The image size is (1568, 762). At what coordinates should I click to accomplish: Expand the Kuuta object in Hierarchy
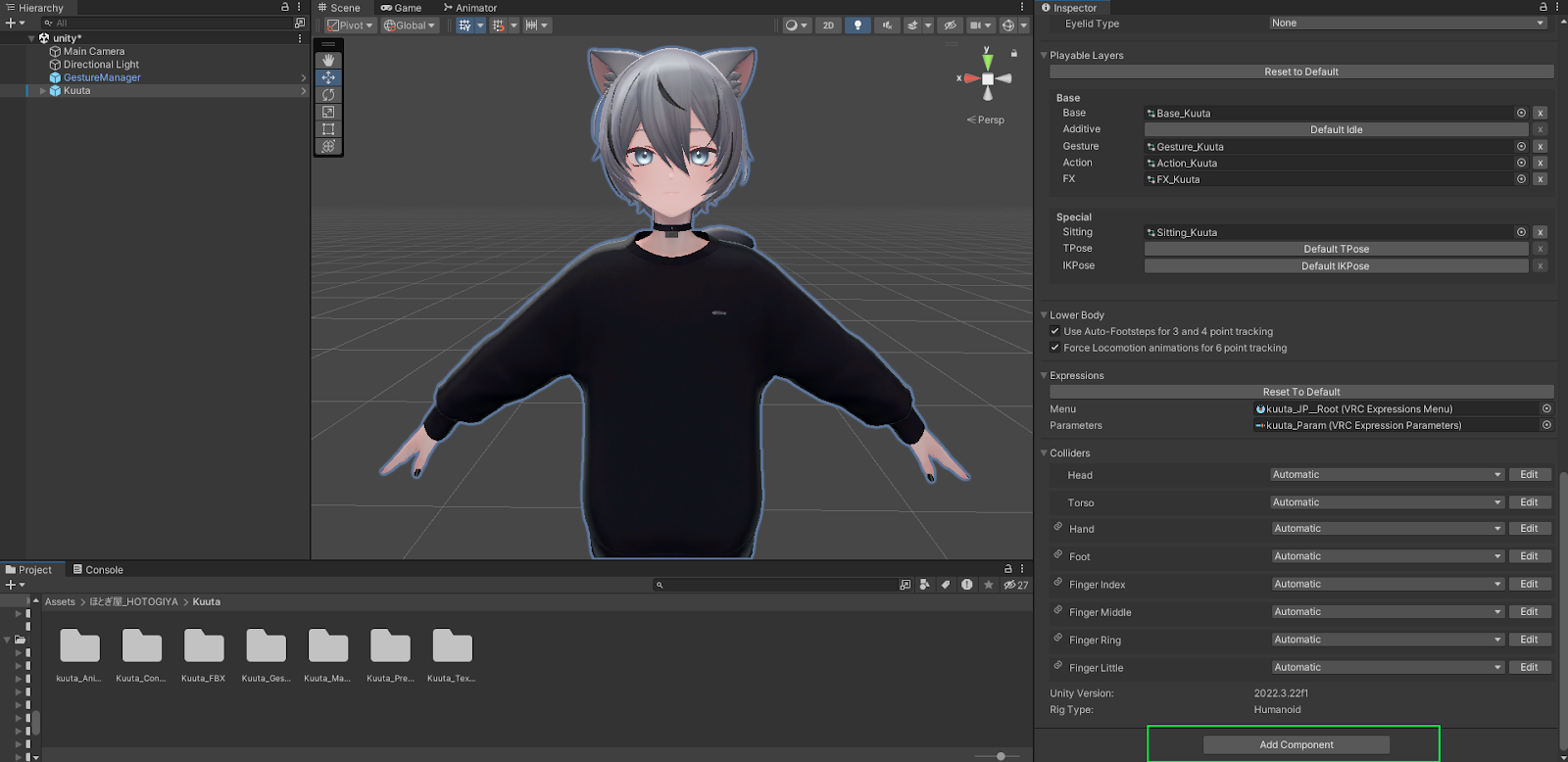point(42,90)
